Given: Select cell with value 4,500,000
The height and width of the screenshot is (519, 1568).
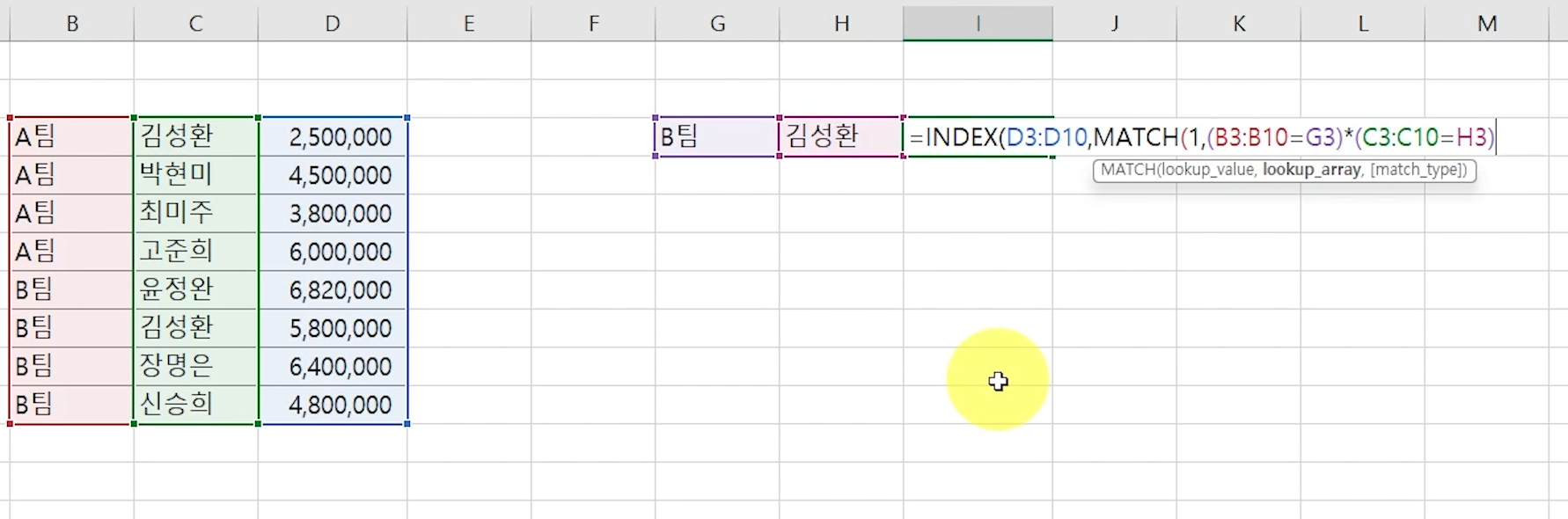Looking at the screenshot, I should click(x=333, y=175).
